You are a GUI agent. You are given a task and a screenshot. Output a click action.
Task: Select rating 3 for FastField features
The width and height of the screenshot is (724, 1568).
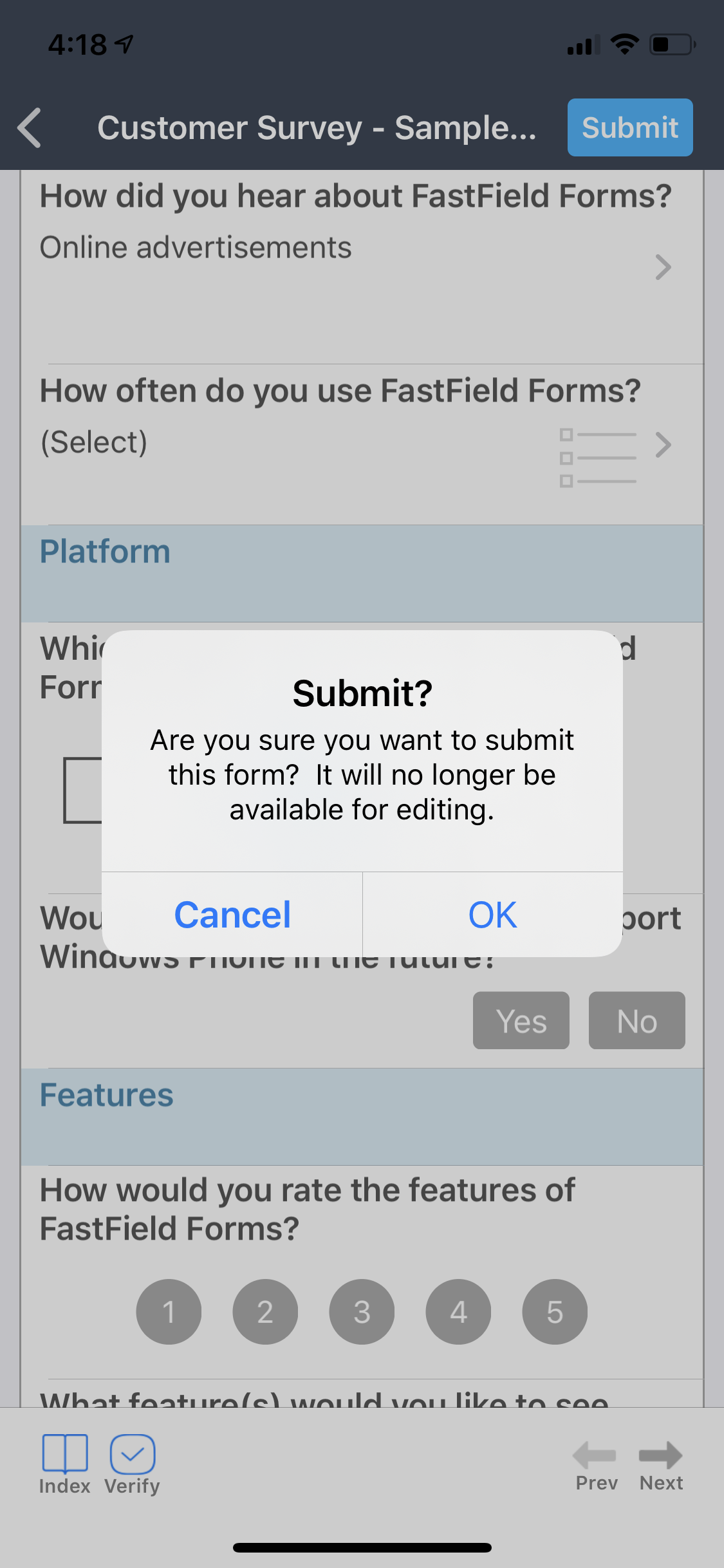tap(362, 1312)
